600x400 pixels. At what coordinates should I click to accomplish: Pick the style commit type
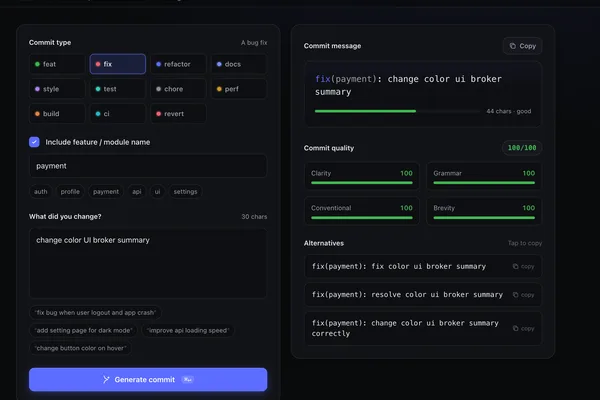pyautogui.click(x=57, y=89)
